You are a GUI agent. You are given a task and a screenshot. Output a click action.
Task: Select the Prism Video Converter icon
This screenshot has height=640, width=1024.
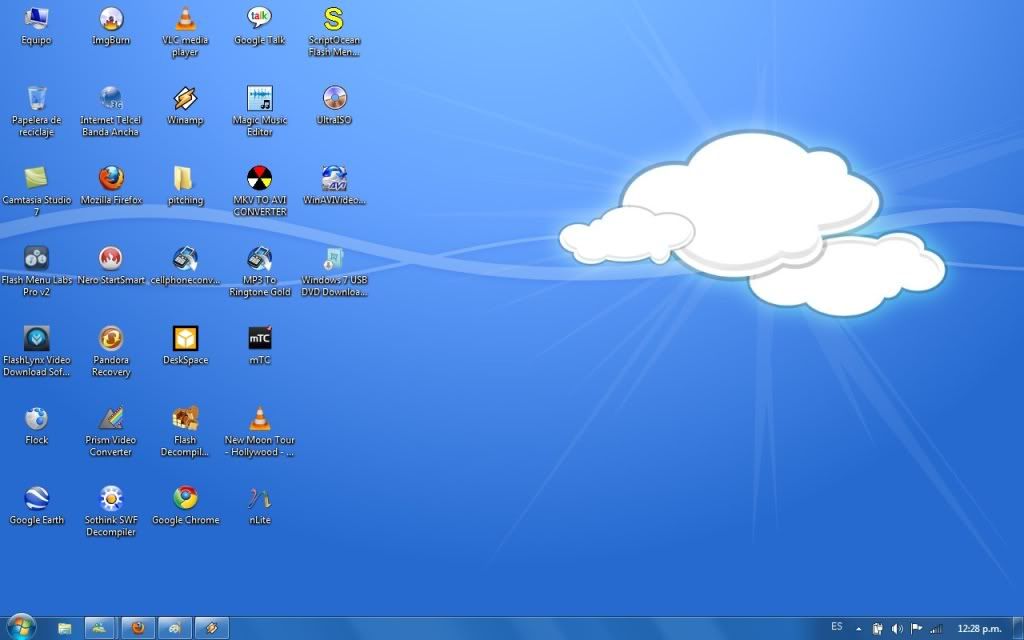111,432
